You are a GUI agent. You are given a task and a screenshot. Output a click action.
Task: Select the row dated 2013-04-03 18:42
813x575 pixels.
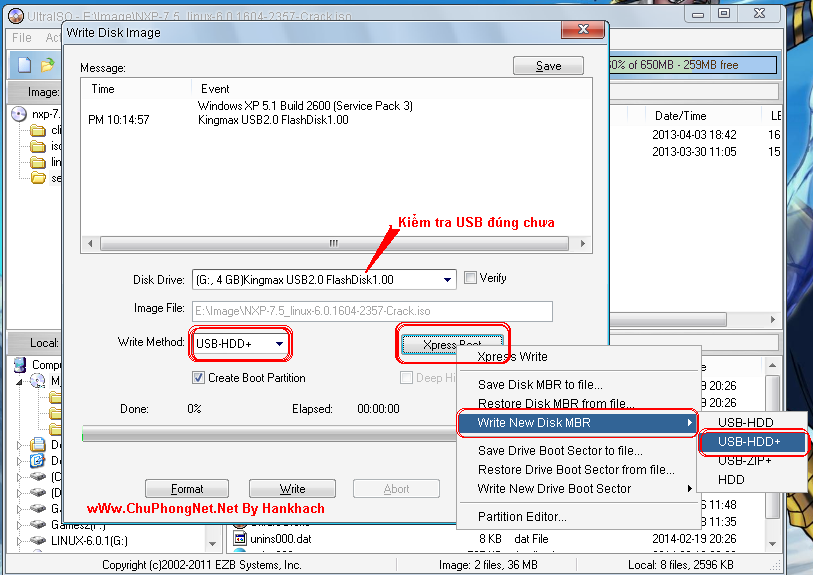point(694,135)
